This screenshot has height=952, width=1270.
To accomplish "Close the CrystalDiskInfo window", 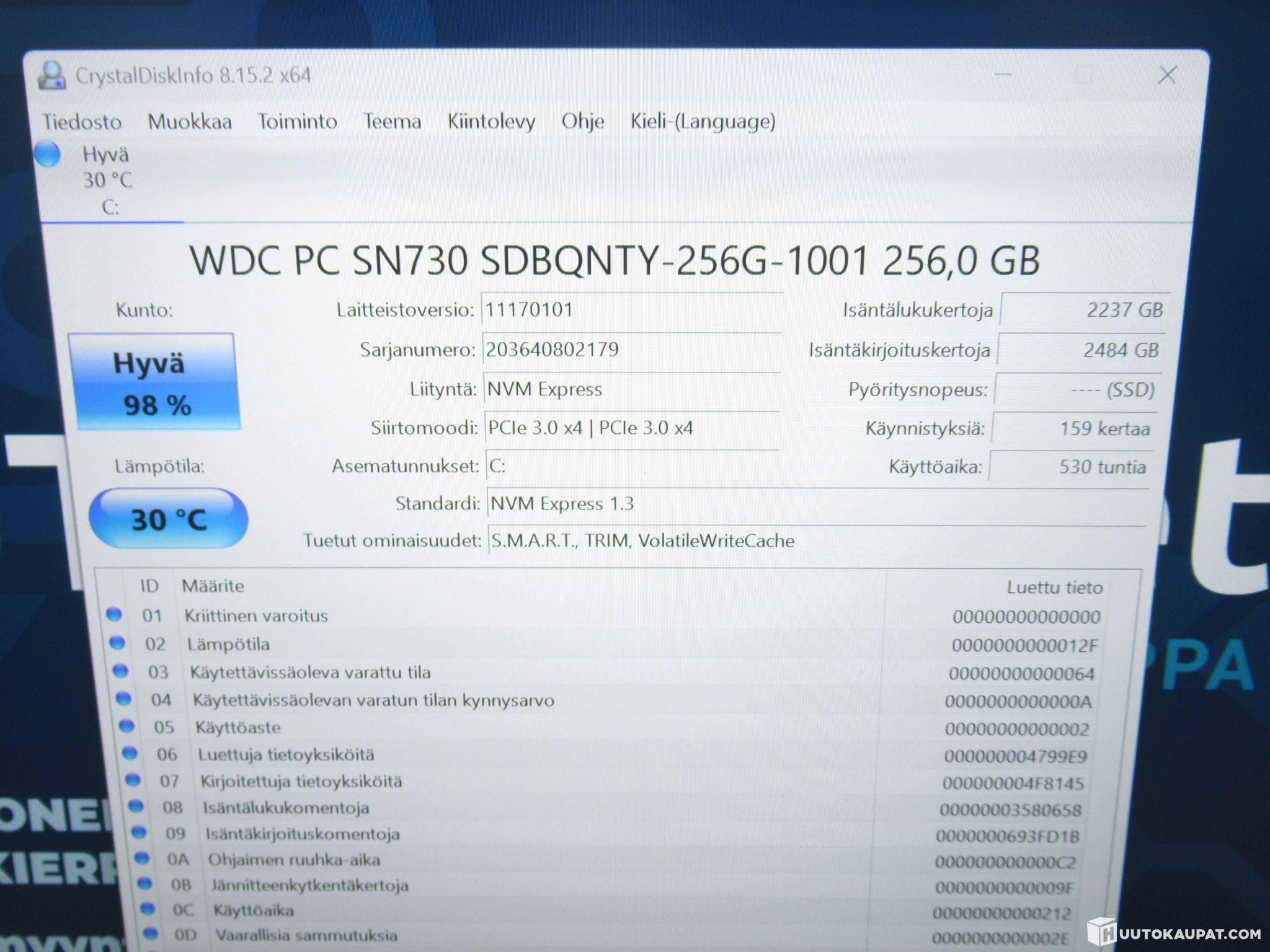I will [x=1167, y=75].
